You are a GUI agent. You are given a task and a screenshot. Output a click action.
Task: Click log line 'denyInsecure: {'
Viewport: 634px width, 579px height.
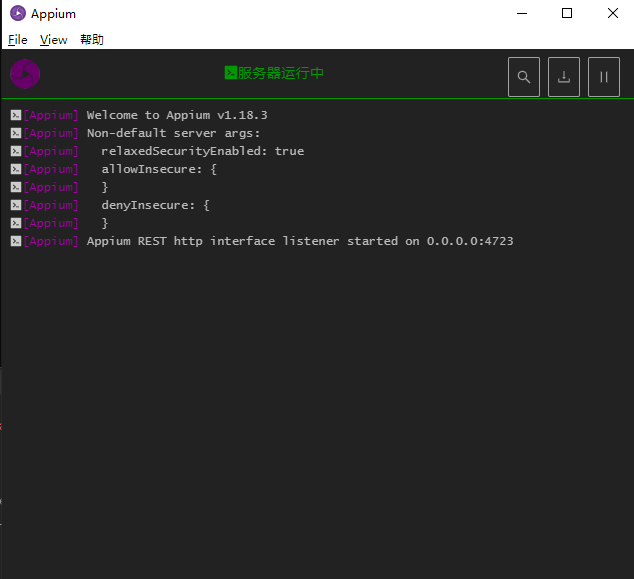click(x=156, y=205)
